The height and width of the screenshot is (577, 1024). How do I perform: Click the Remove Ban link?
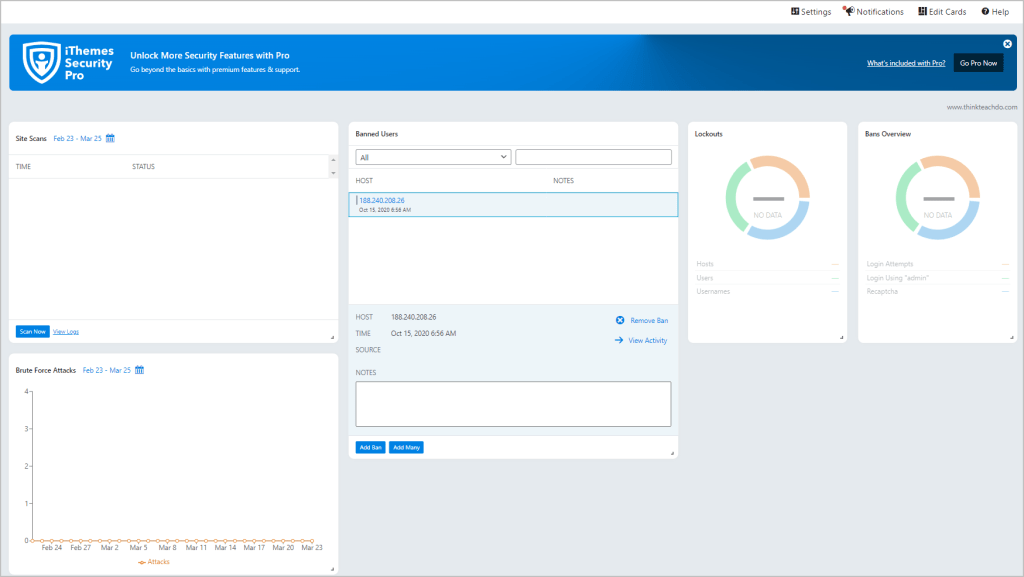[649, 320]
